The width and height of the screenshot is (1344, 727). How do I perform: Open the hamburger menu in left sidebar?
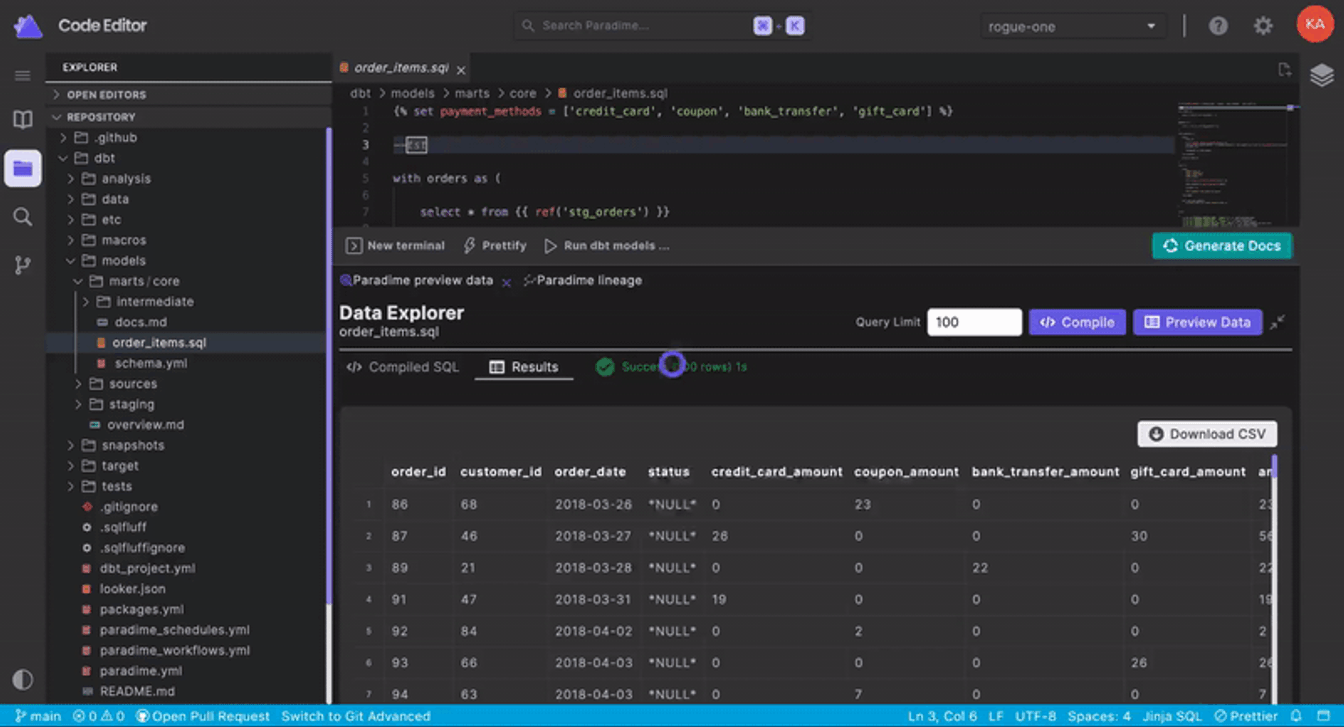click(22, 75)
